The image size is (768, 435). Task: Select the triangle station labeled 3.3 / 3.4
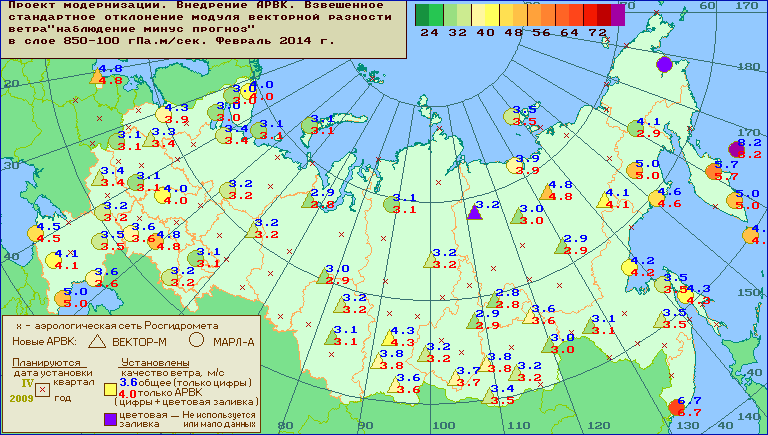click(150, 139)
